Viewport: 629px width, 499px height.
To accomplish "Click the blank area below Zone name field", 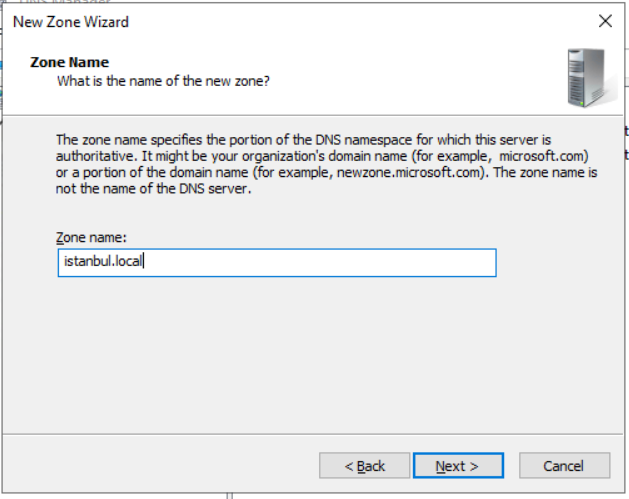I will click(x=300, y=350).
